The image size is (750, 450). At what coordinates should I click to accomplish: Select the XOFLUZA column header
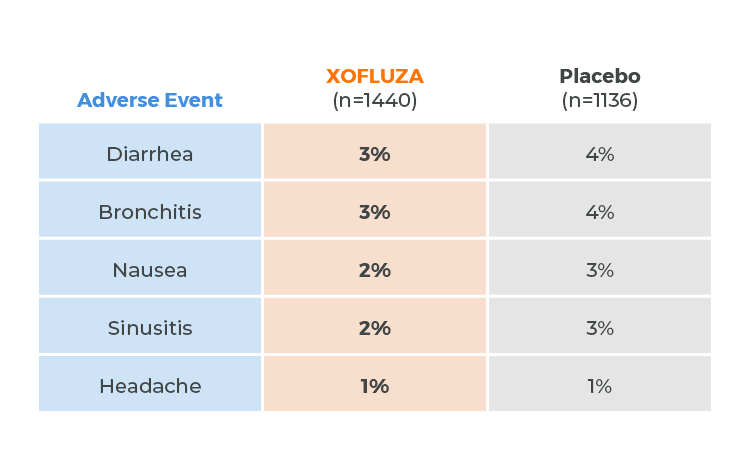point(375,77)
